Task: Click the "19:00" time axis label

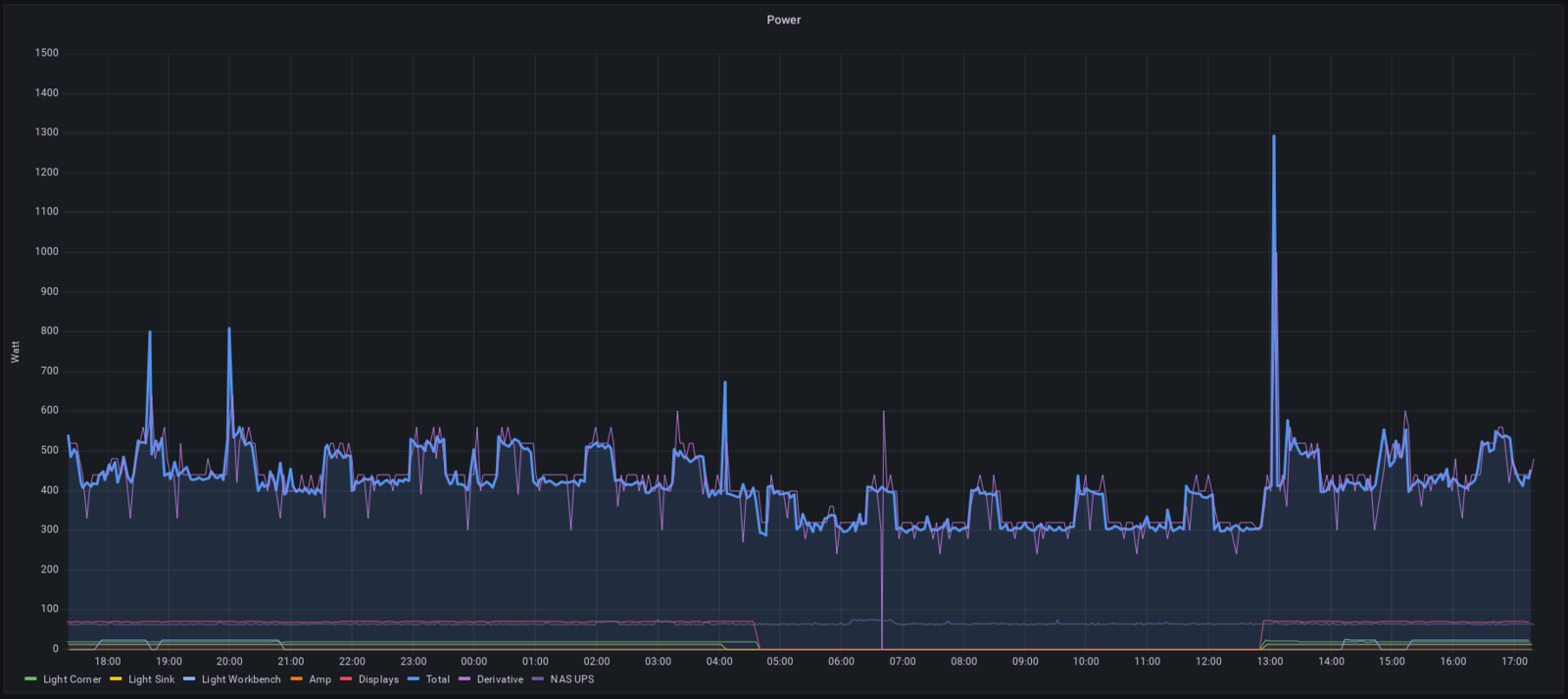Action: click(x=169, y=662)
